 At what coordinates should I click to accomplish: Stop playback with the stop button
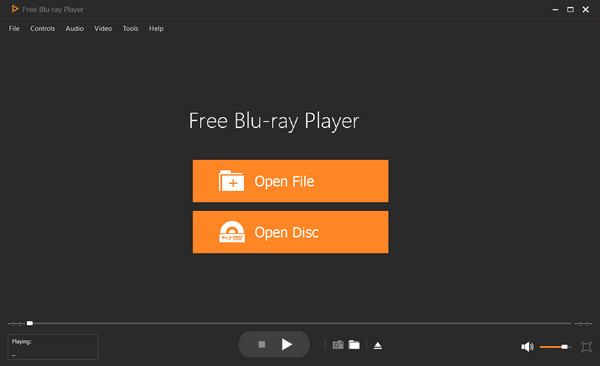262,345
